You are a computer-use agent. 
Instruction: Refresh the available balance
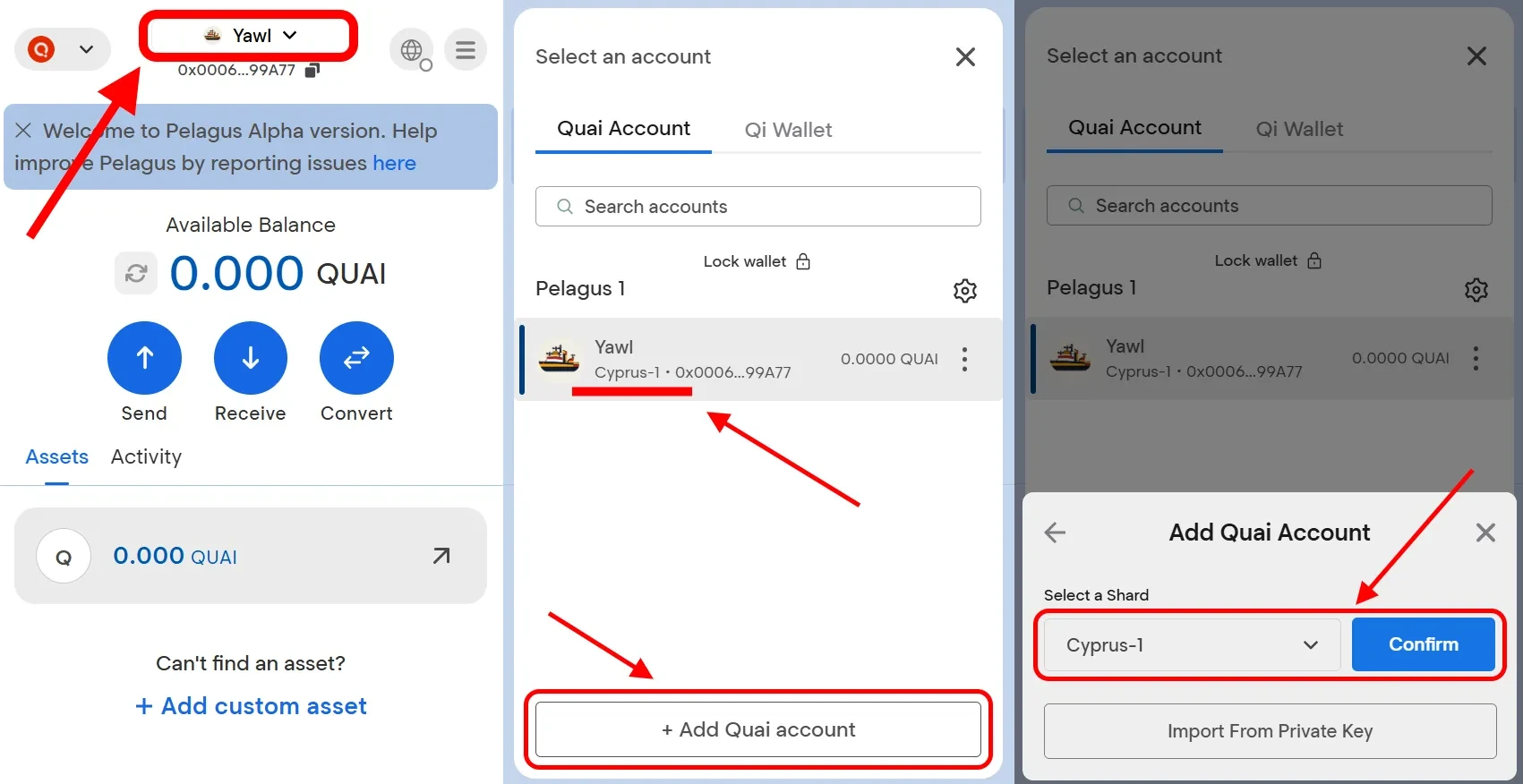(x=136, y=273)
